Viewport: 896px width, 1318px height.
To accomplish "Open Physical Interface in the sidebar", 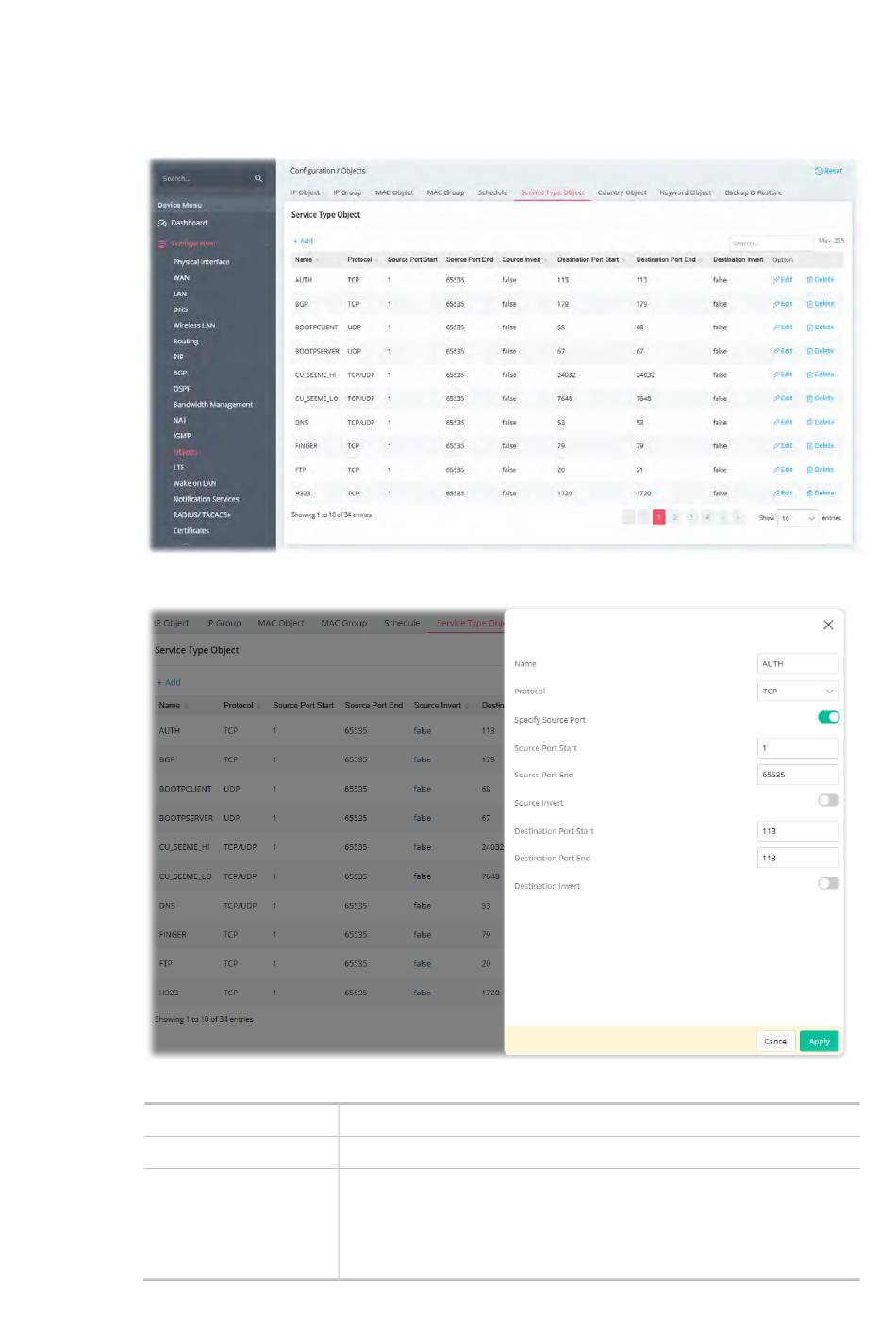I will click(201, 262).
